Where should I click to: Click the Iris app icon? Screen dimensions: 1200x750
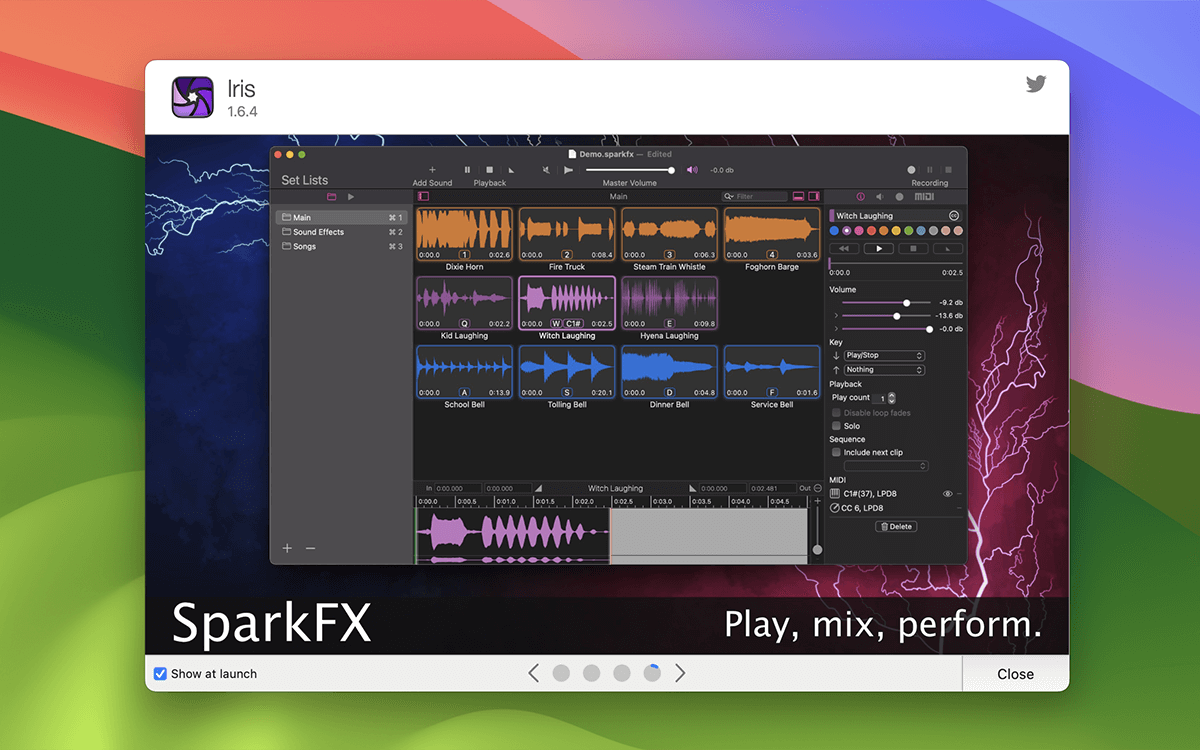pos(192,97)
